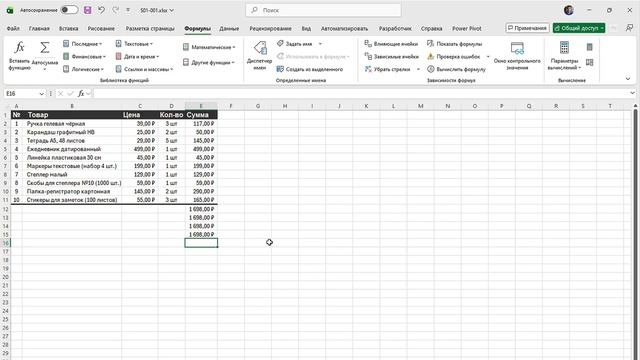Open Диспетчер имен name manager
Viewport: 640px width, 360px height.
click(260, 56)
